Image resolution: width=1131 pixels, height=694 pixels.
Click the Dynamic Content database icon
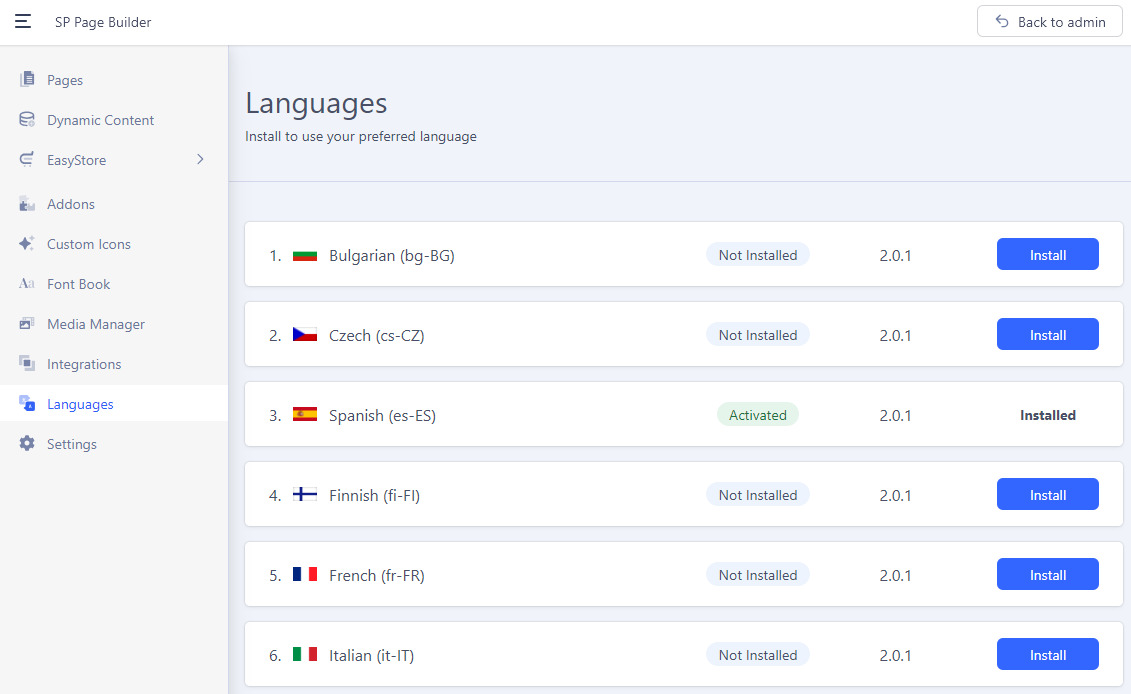point(27,120)
